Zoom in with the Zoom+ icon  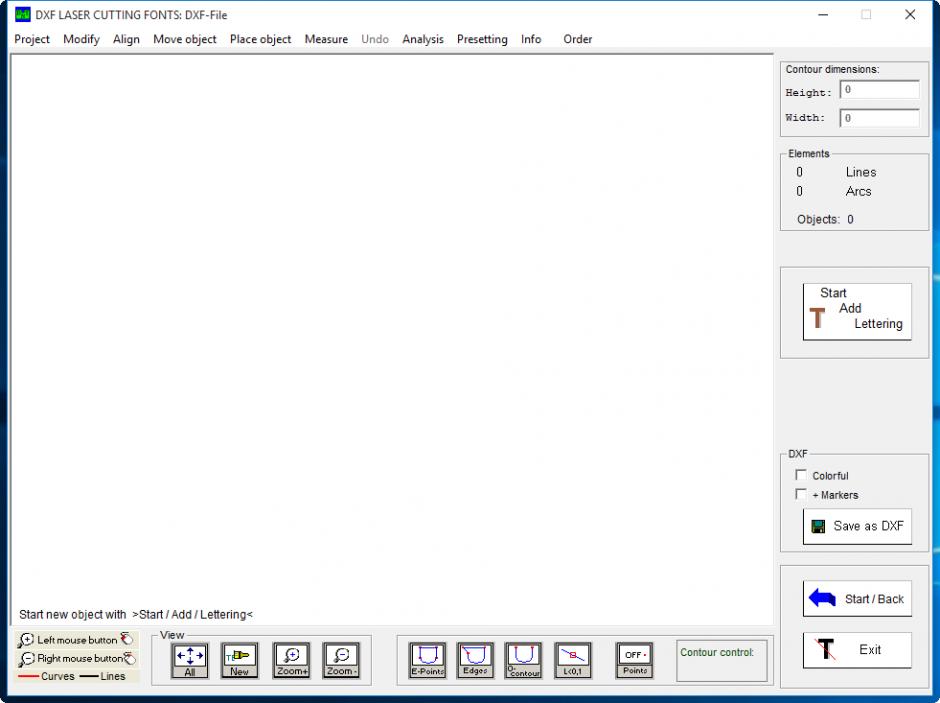tap(291, 660)
